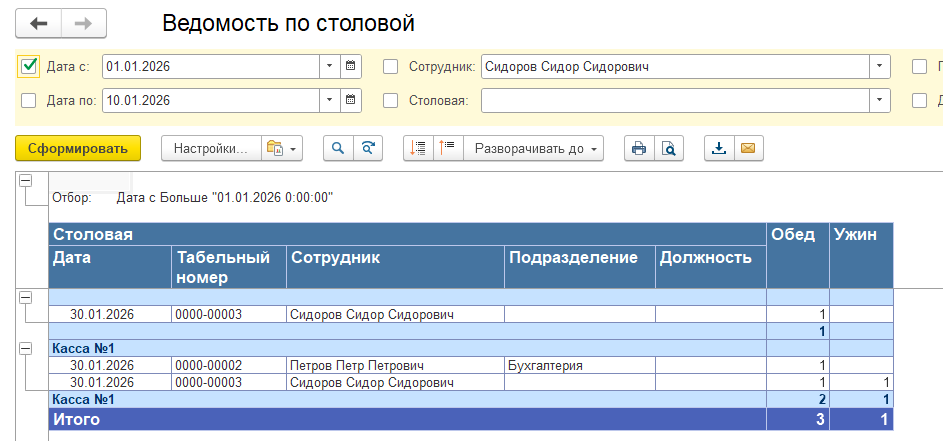Open the report variants icon next to Настройки

(x=281, y=148)
